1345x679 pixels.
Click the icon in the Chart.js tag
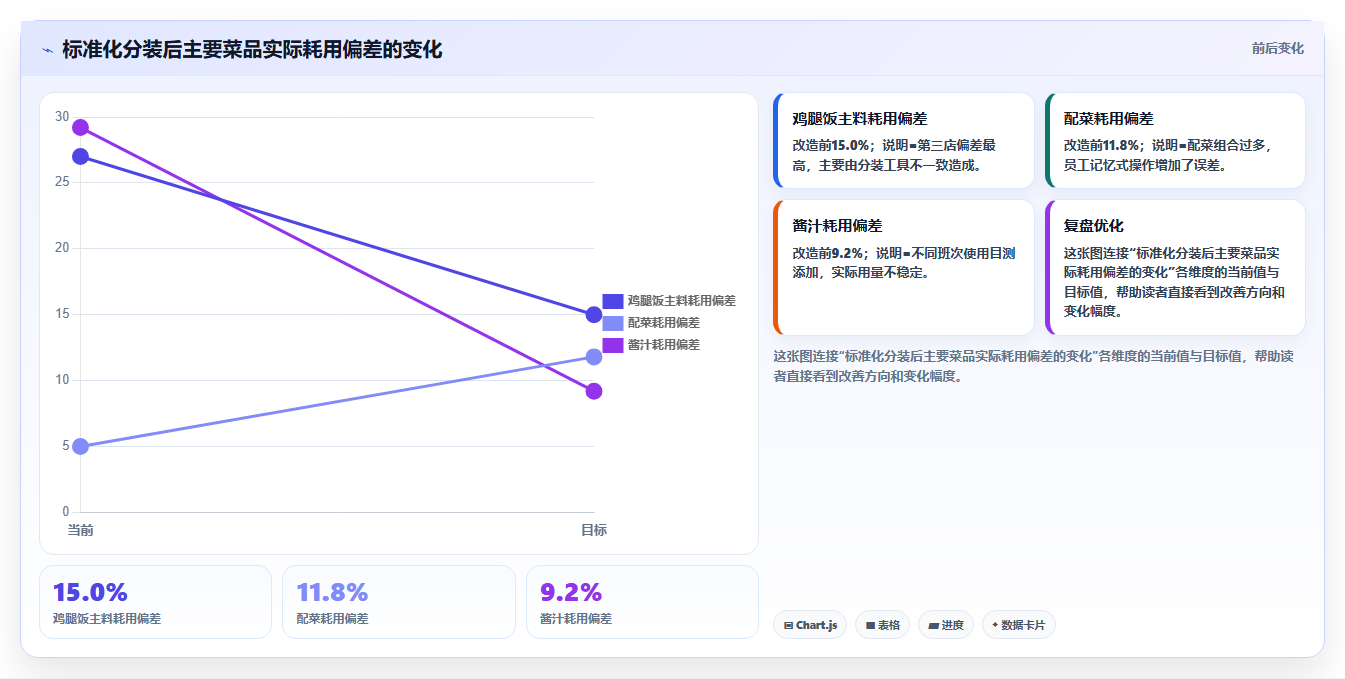tap(789, 626)
